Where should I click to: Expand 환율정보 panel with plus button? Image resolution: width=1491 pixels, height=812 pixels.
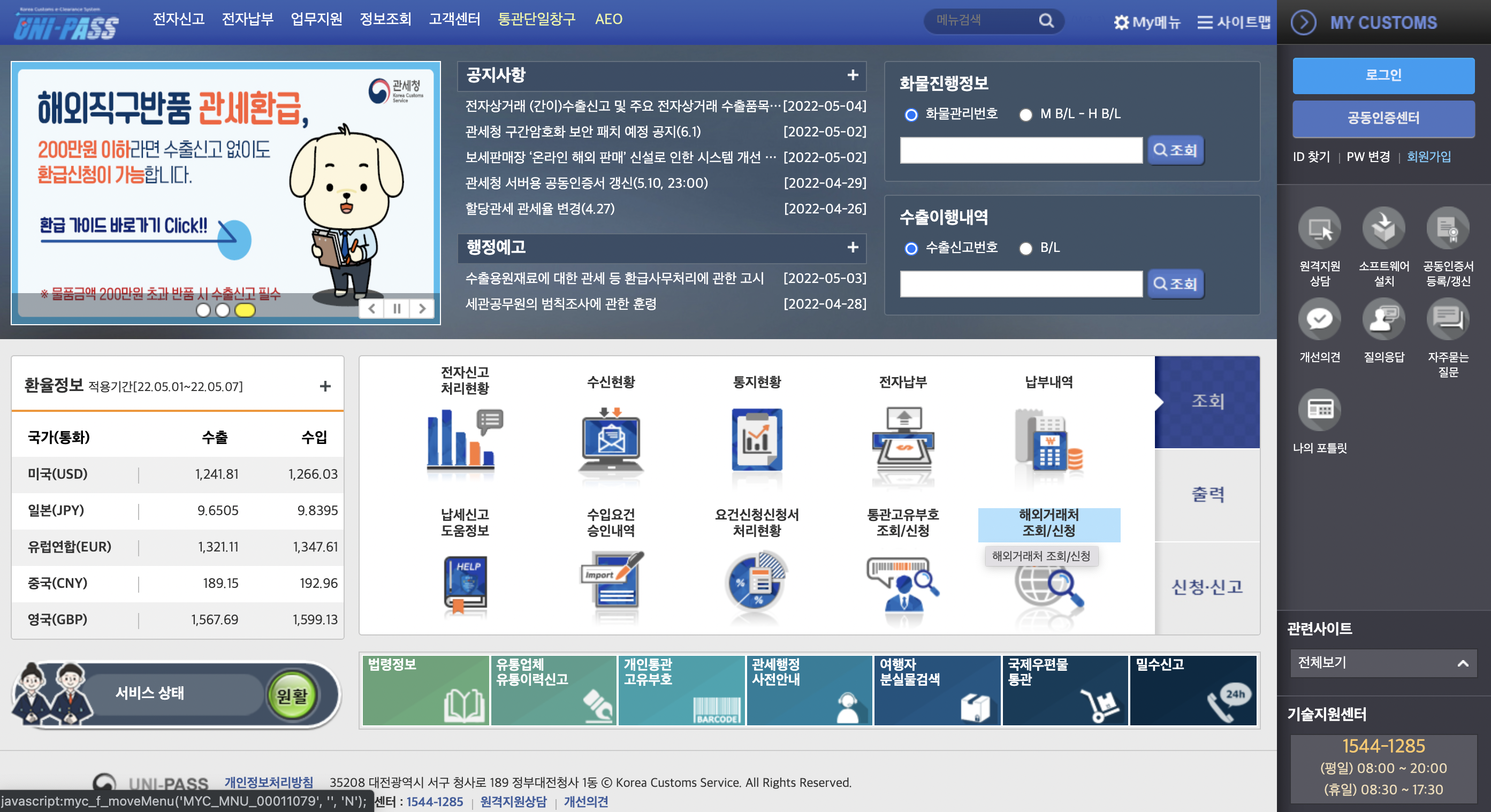(325, 386)
